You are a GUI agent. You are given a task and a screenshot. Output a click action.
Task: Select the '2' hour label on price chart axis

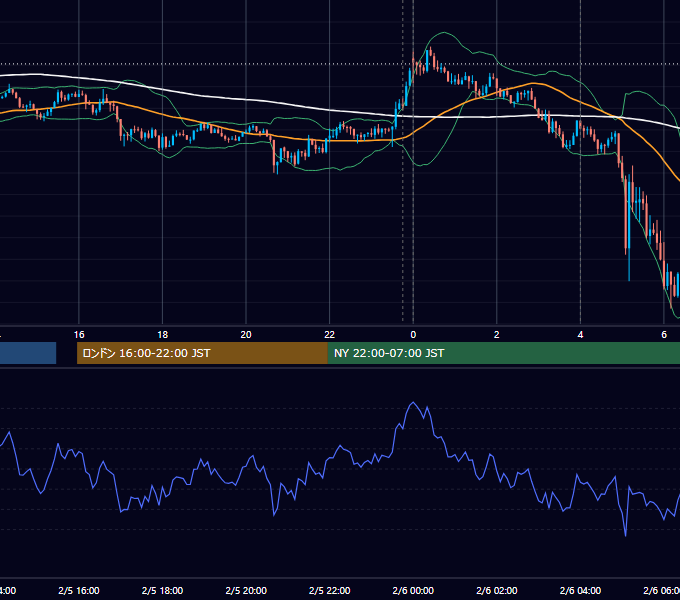(497, 335)
